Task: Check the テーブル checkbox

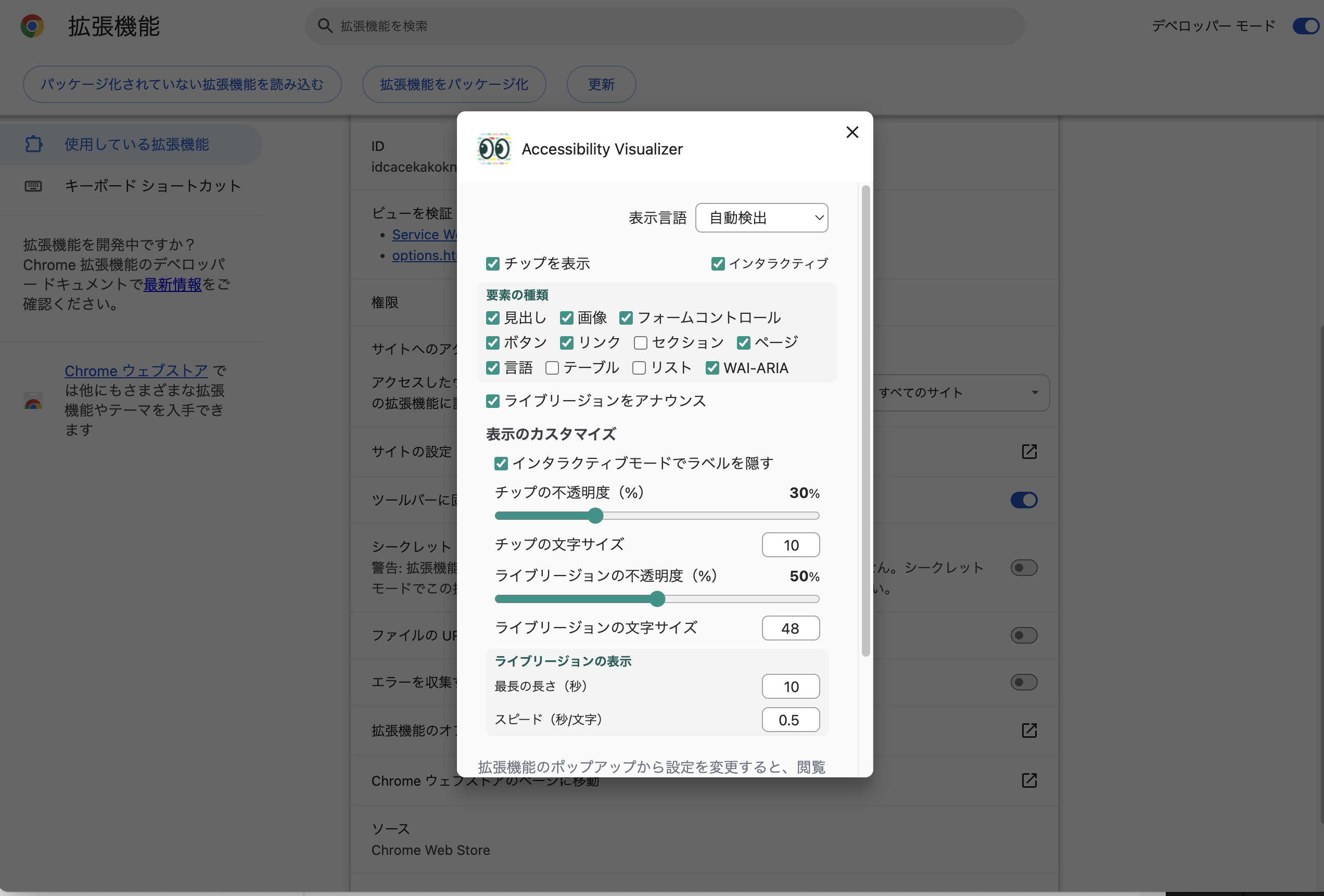Action: [552, 368]
